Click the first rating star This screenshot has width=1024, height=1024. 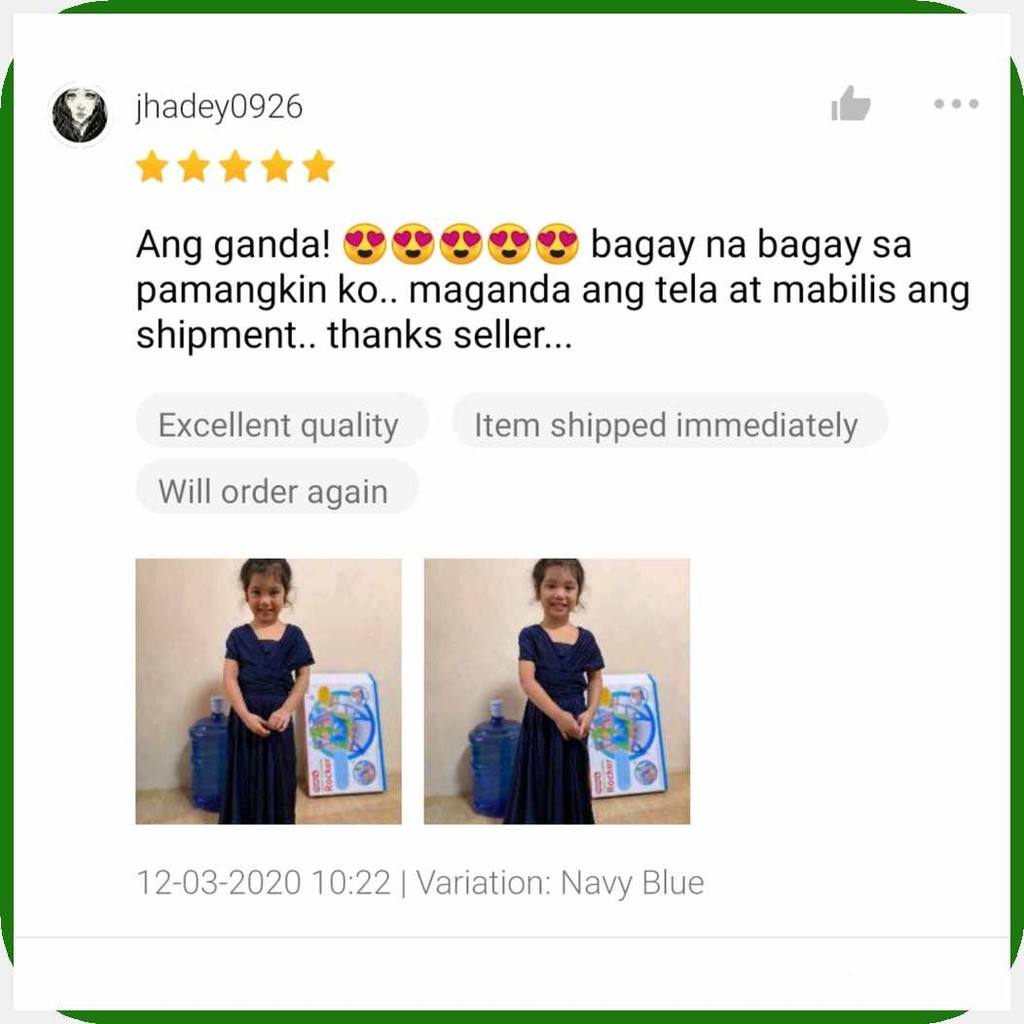(x=152, y=166)
